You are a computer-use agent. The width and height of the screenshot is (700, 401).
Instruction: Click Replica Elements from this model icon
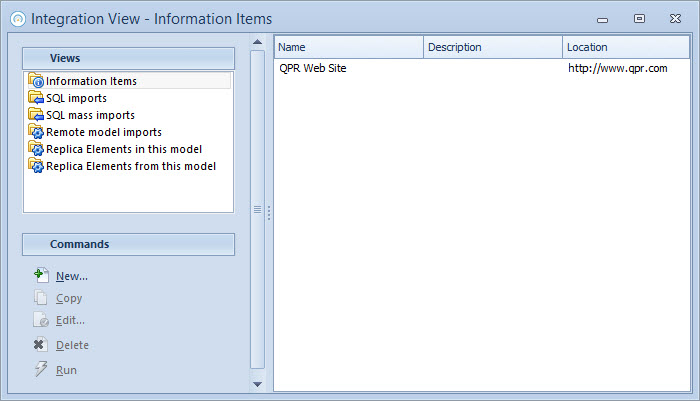[x=36, y=165]
